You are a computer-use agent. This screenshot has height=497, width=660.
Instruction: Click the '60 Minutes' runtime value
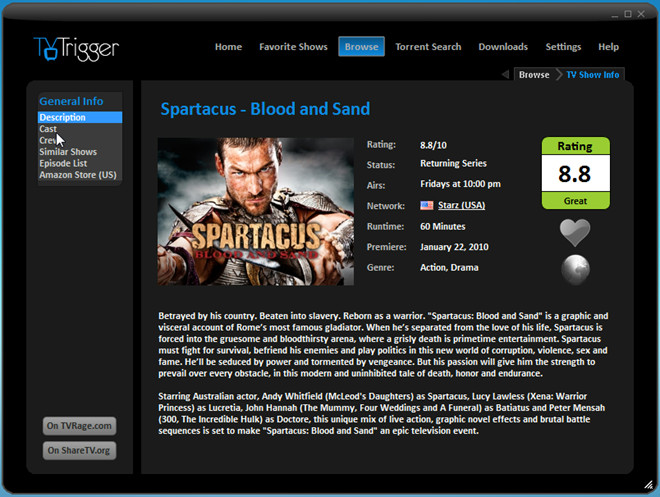pos(443,226)
